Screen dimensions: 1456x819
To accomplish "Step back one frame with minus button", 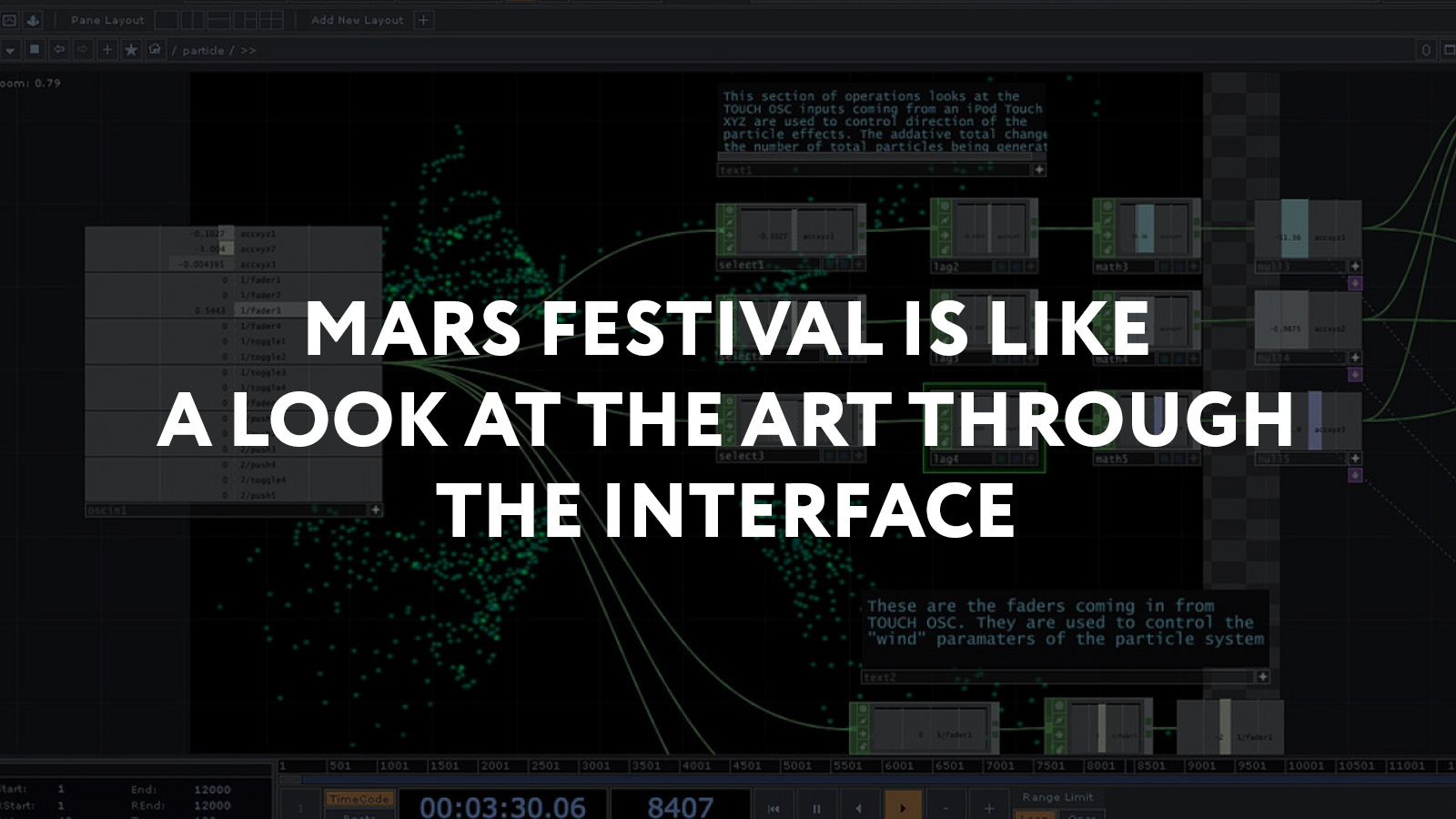I will (x=945, y=807).
